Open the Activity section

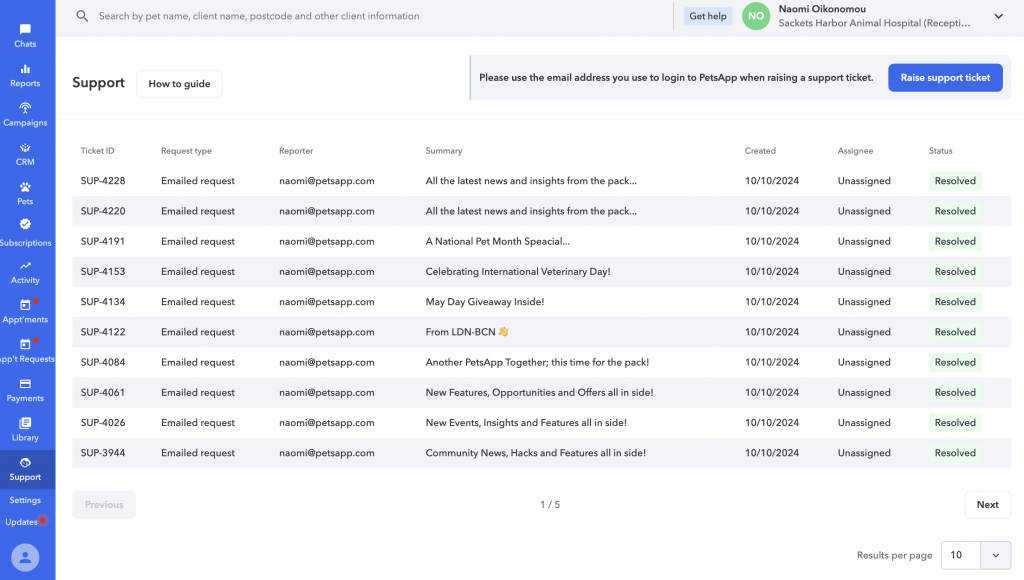pyautogui.click(x=25, y=271)
